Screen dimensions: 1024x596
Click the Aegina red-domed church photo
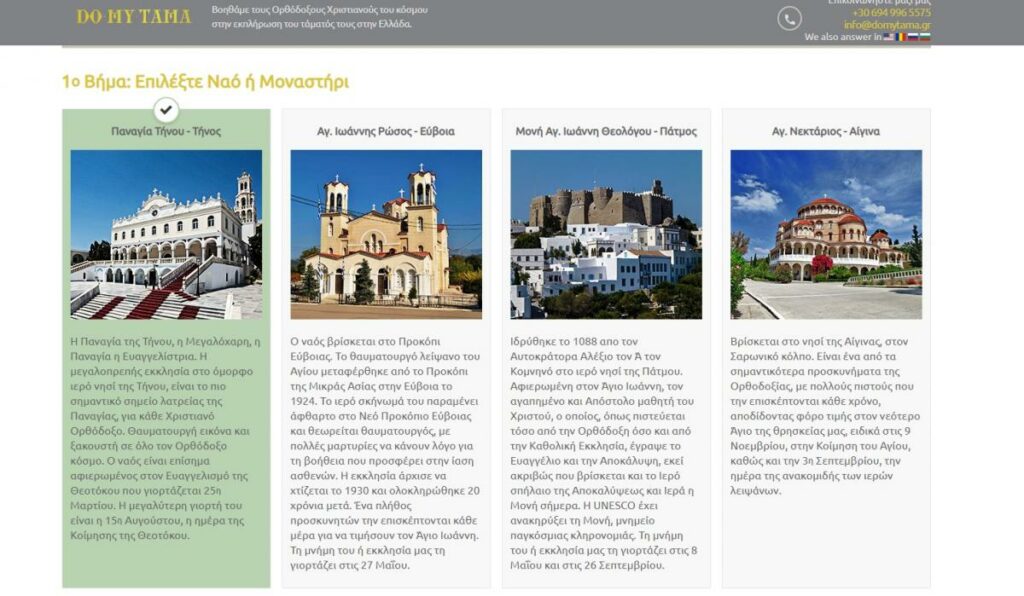tap(826, 234)
